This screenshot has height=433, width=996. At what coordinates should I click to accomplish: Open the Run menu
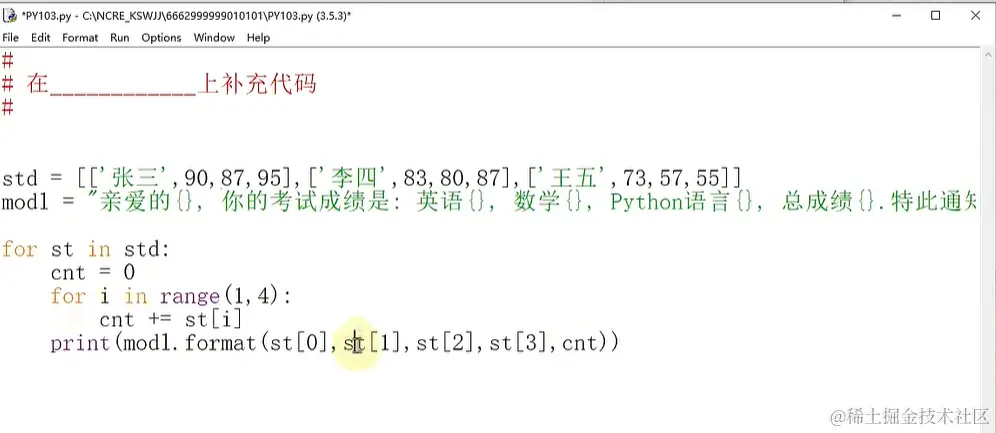119,37
